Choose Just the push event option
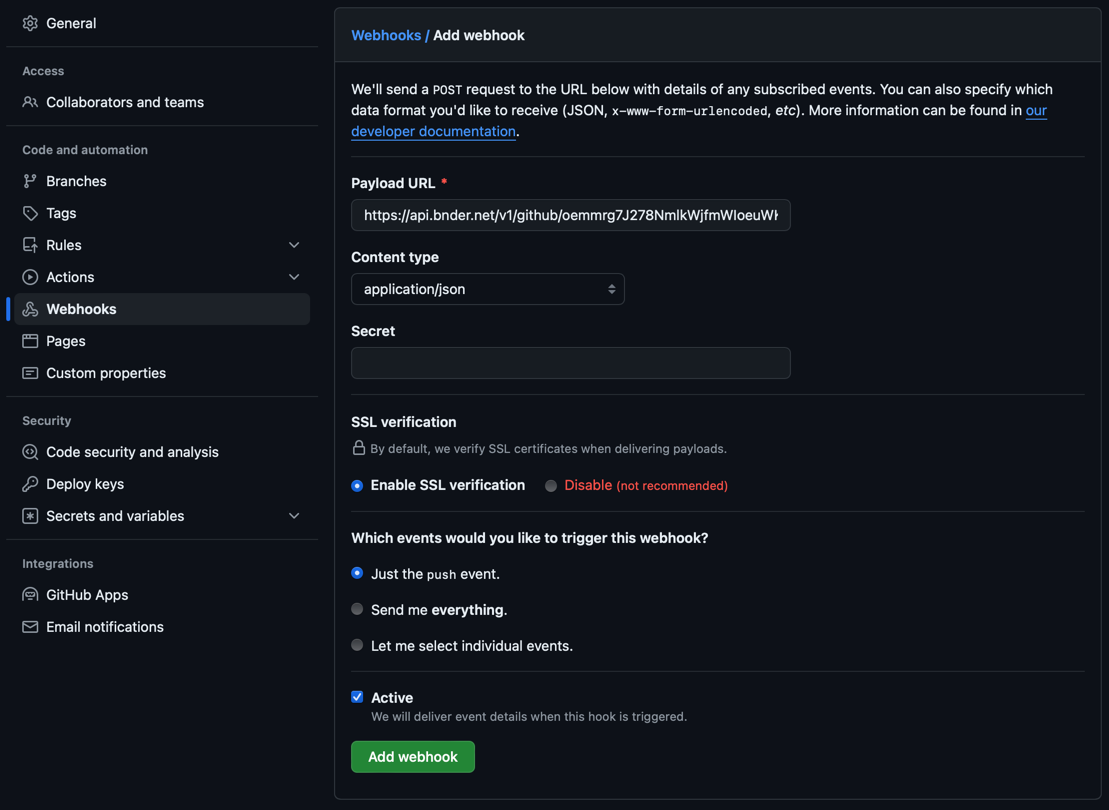Viewport: 1109px width, 810px height. tap(357, 573)
